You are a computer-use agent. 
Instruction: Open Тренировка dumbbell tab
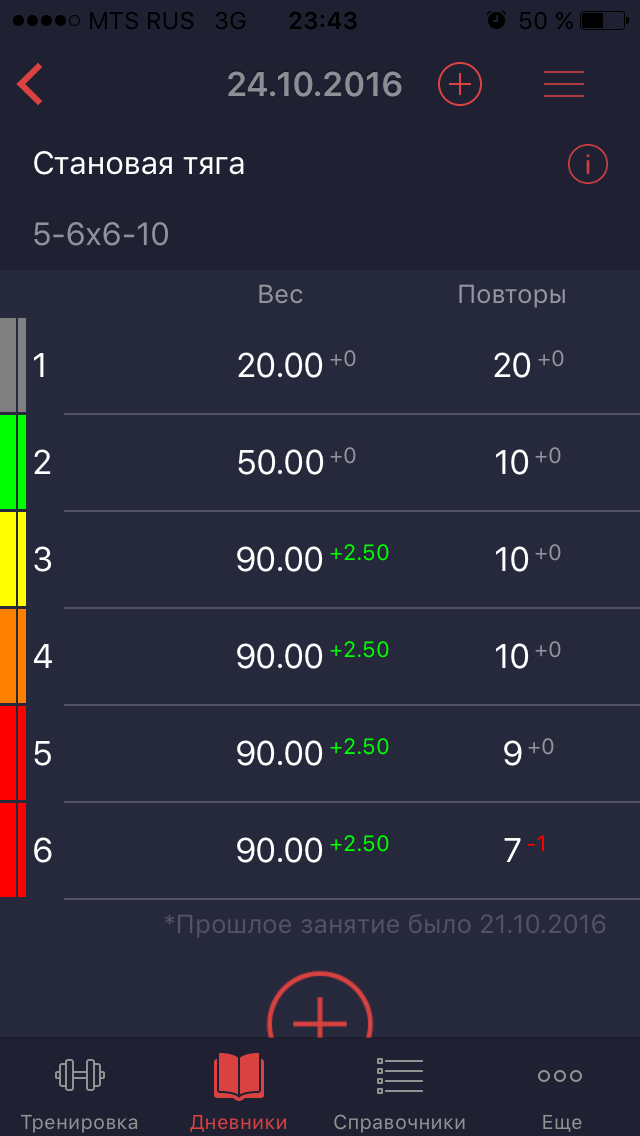(80, 1092)
